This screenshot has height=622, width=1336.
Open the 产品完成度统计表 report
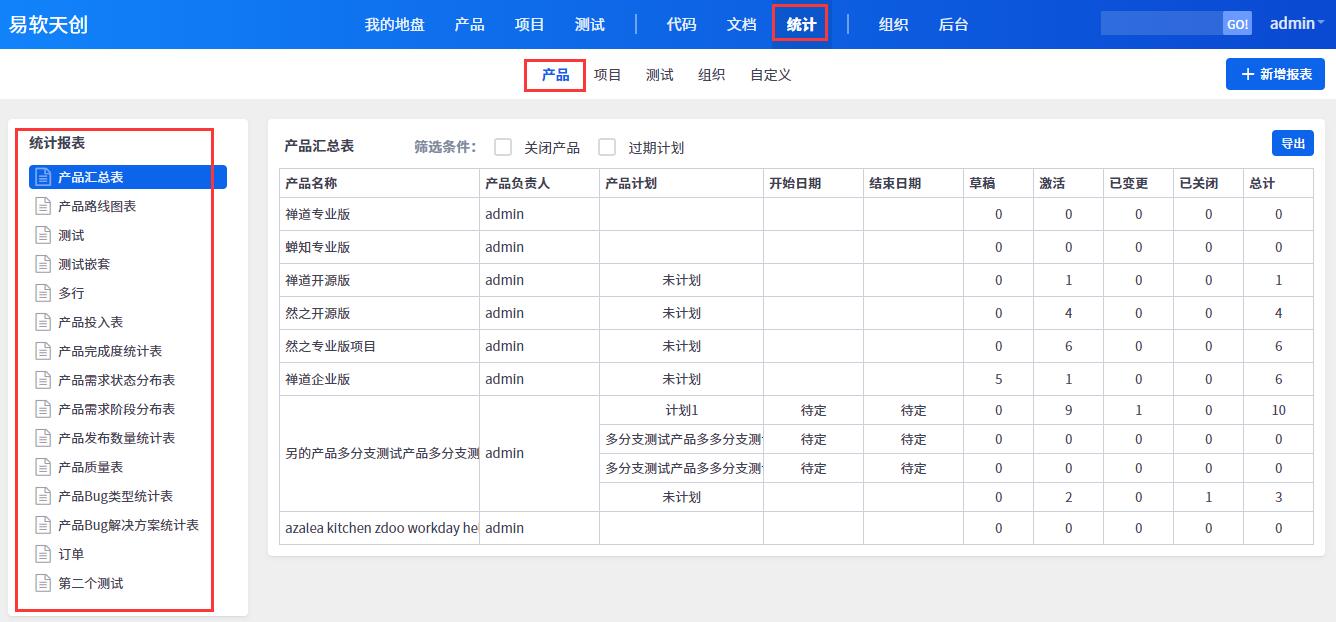coord(110,351)
